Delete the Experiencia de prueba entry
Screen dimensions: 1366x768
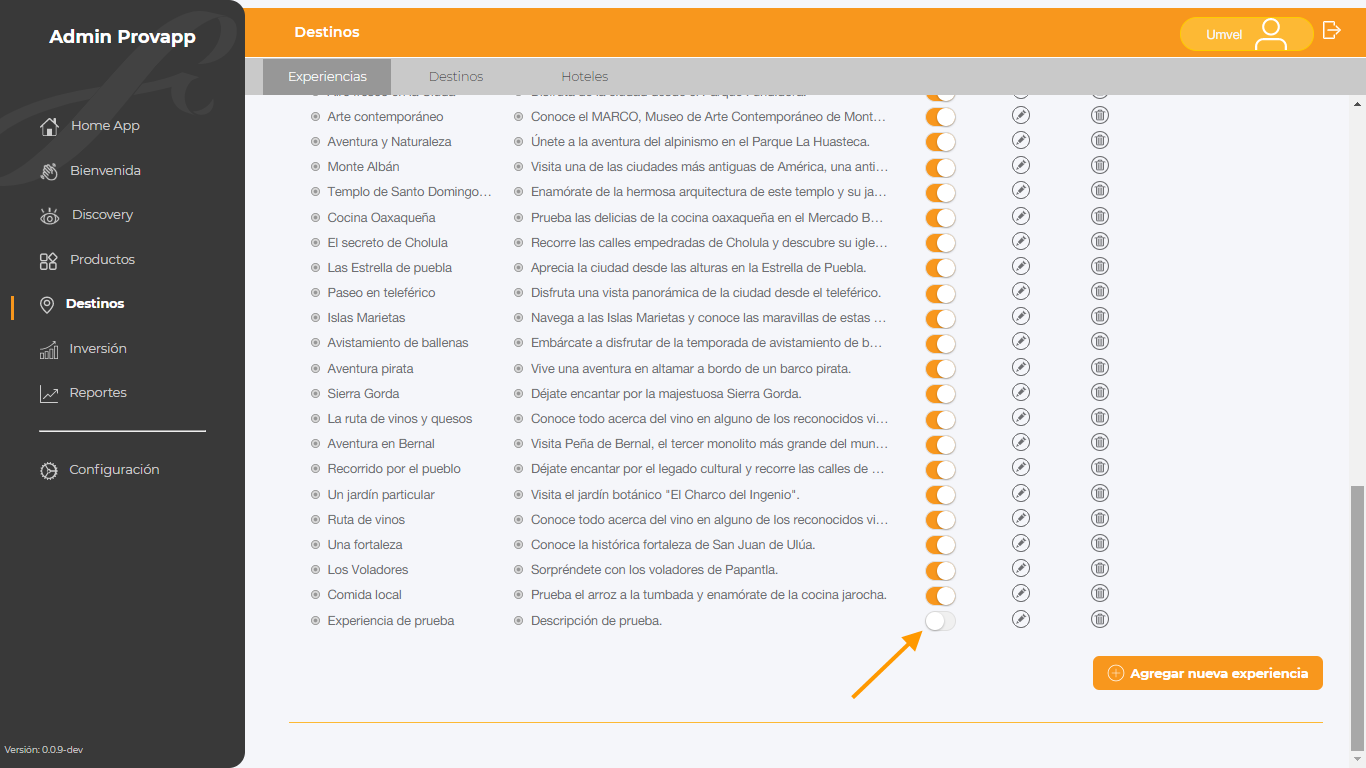pos(1100,619)
